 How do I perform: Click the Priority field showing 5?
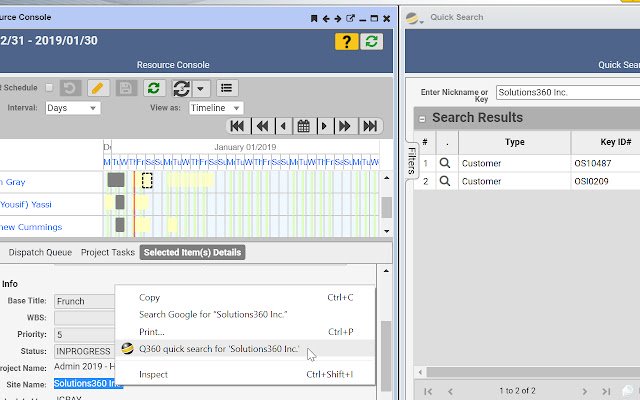pos(84,335)
